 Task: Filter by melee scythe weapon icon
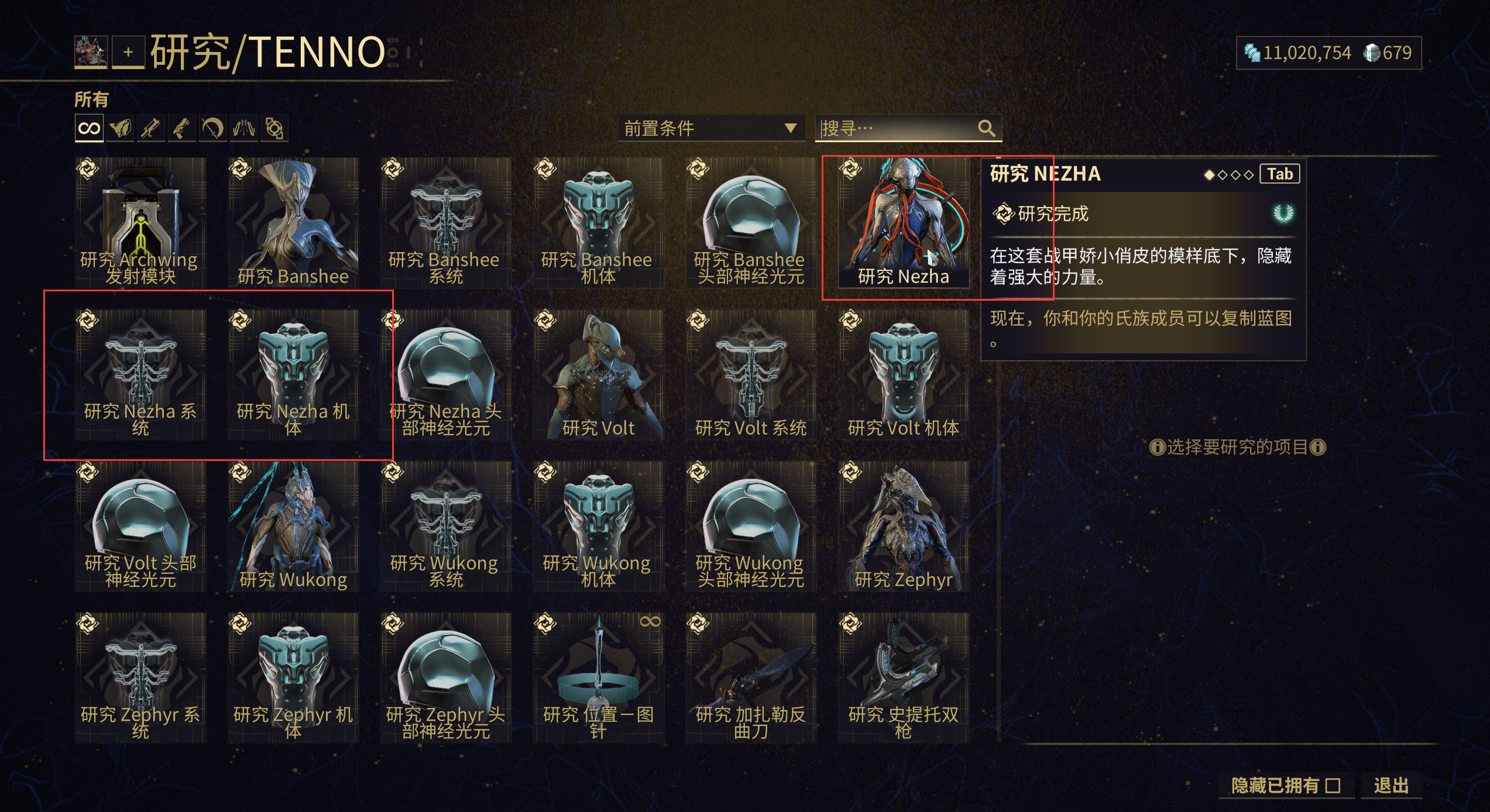click(212, 128)
